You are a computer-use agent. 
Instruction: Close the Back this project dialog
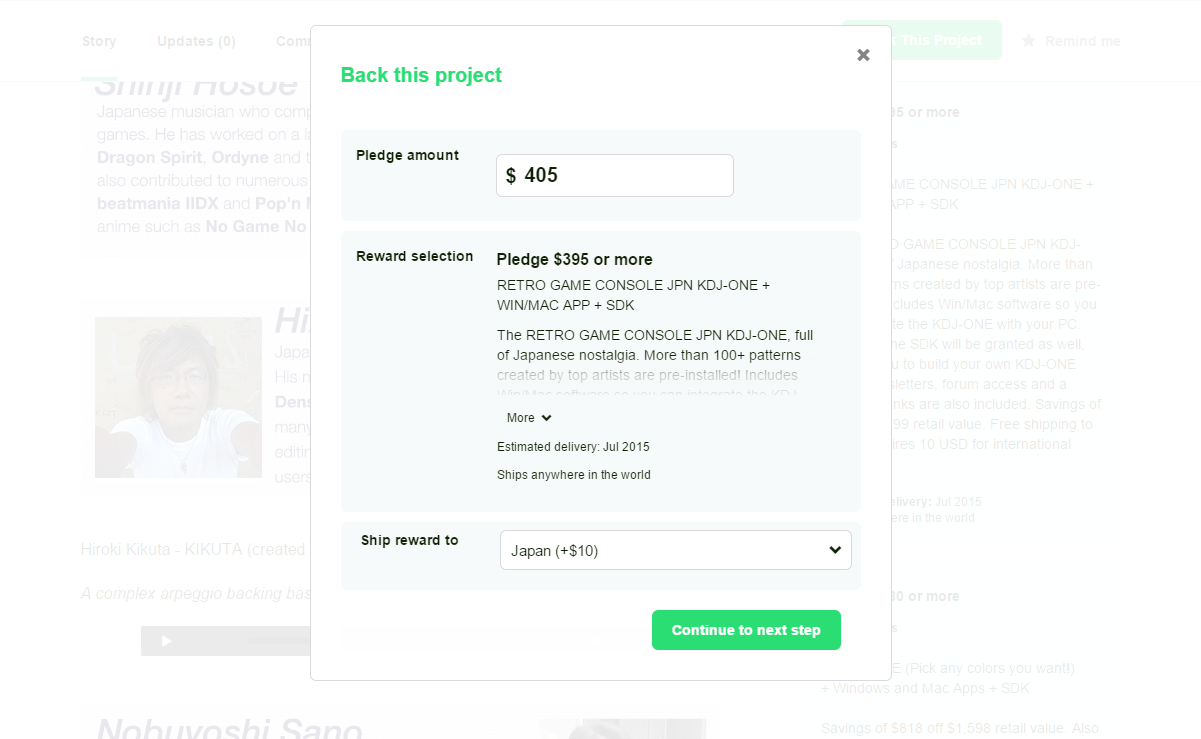click(863, 55)
